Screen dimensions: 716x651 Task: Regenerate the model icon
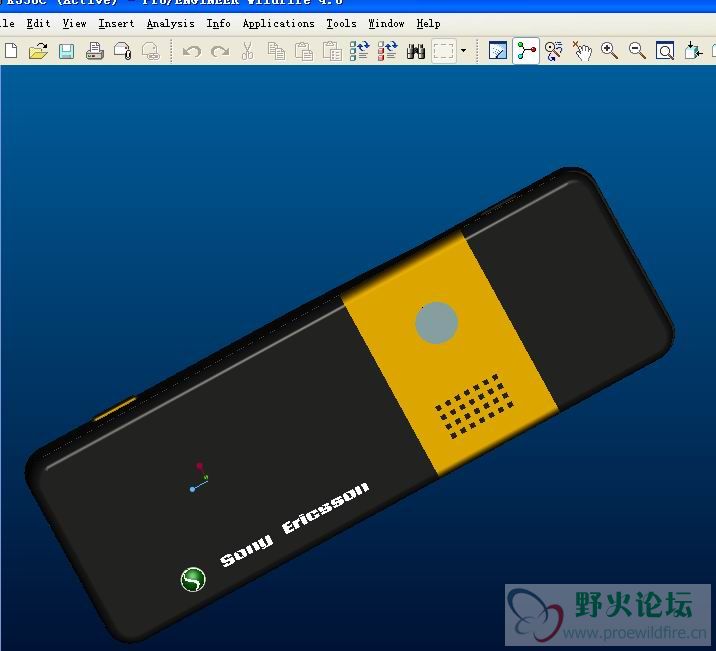pyautogui.click(x=359, y=51)
